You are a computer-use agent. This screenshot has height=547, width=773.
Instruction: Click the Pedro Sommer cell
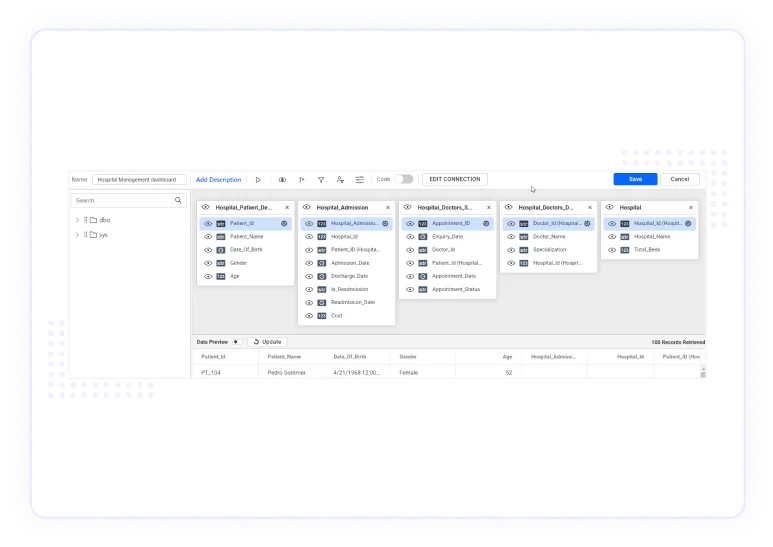286,373
